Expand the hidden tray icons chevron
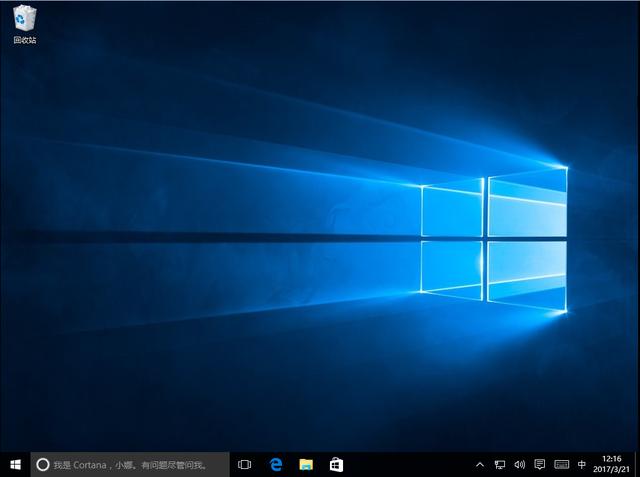Viewport: 640px width, 477px height. pyautogui.click(x=479, y=464)
